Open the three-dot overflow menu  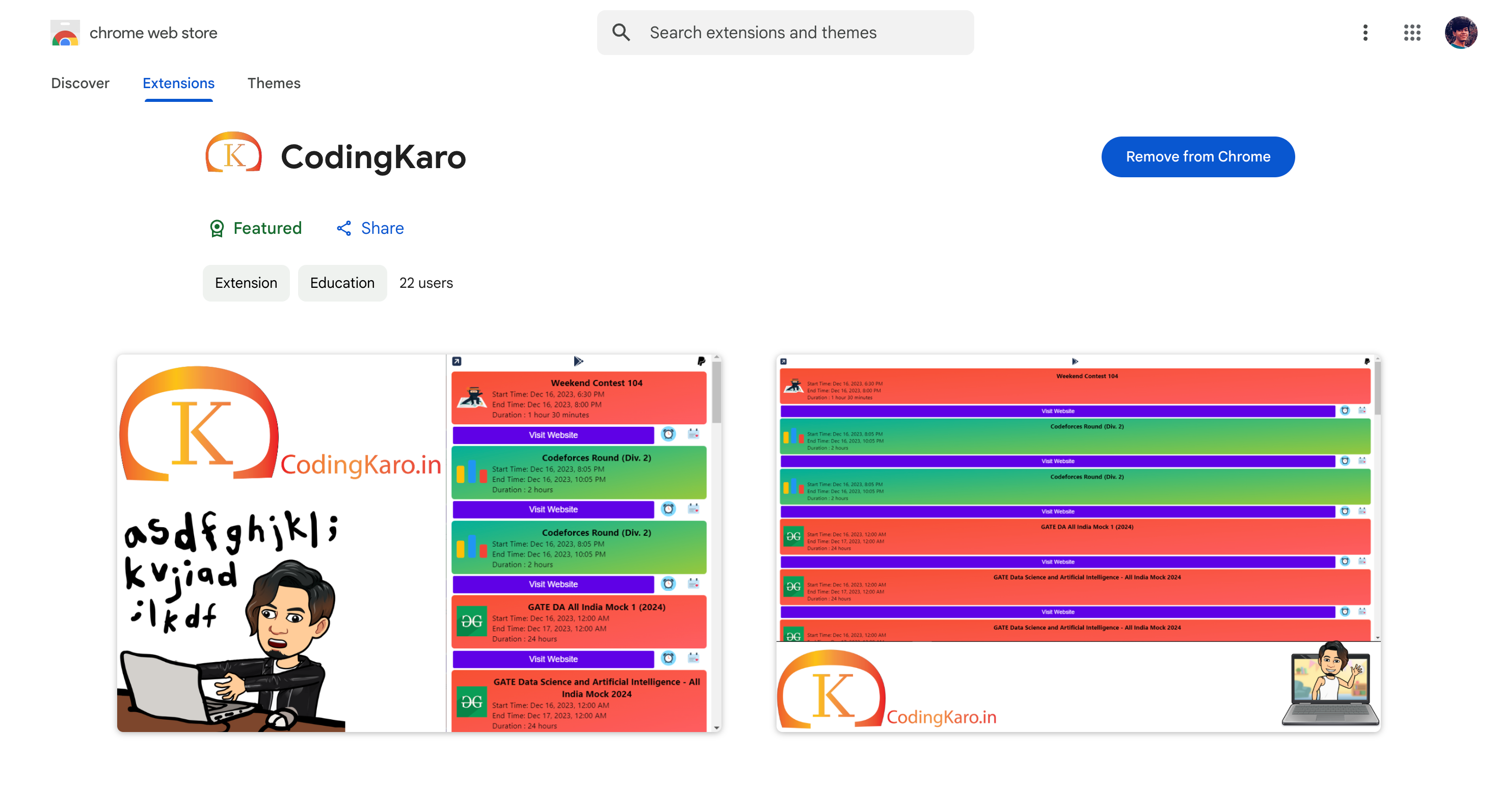pos(1365,33)
